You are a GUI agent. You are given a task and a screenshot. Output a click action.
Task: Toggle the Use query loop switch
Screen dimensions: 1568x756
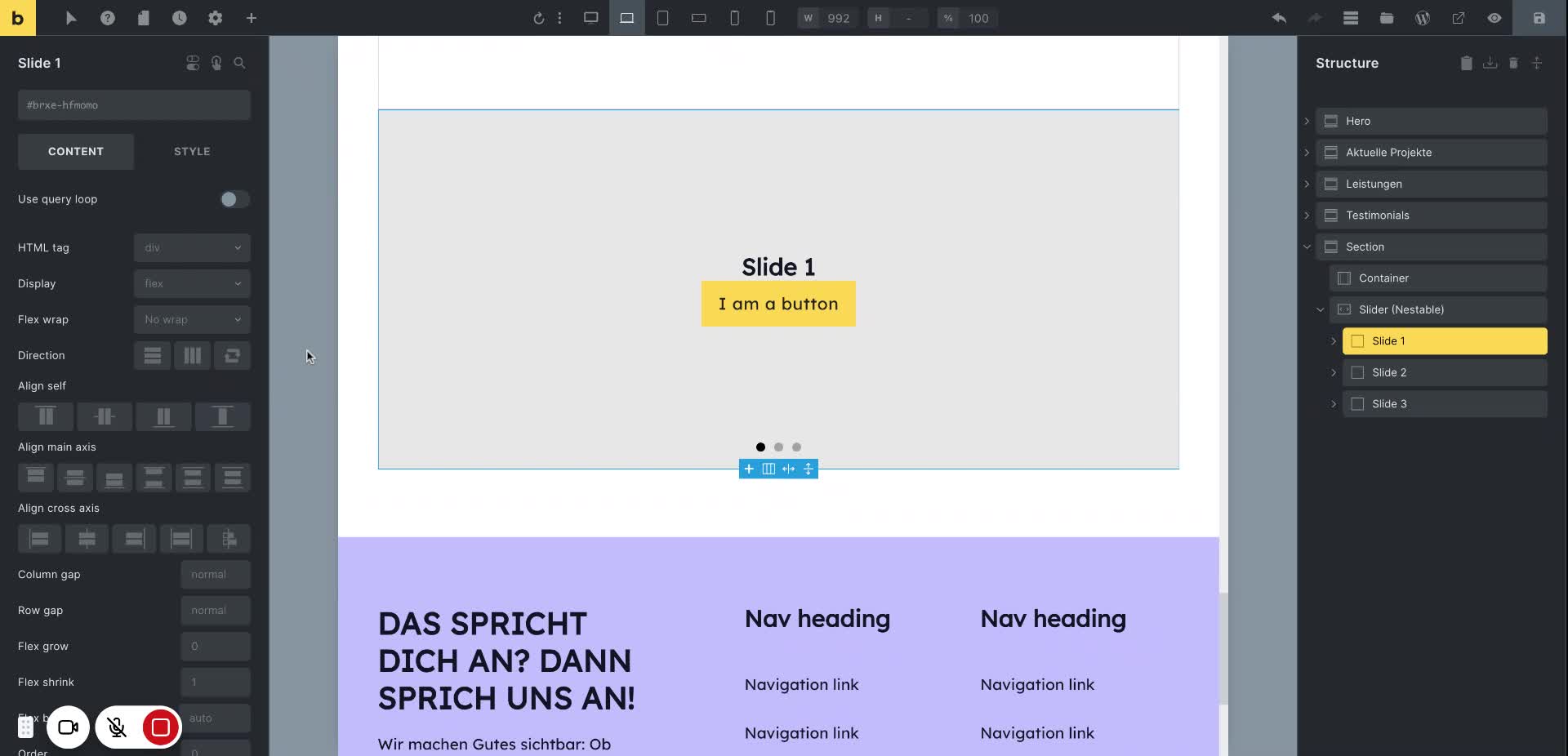tap(234, 199)
